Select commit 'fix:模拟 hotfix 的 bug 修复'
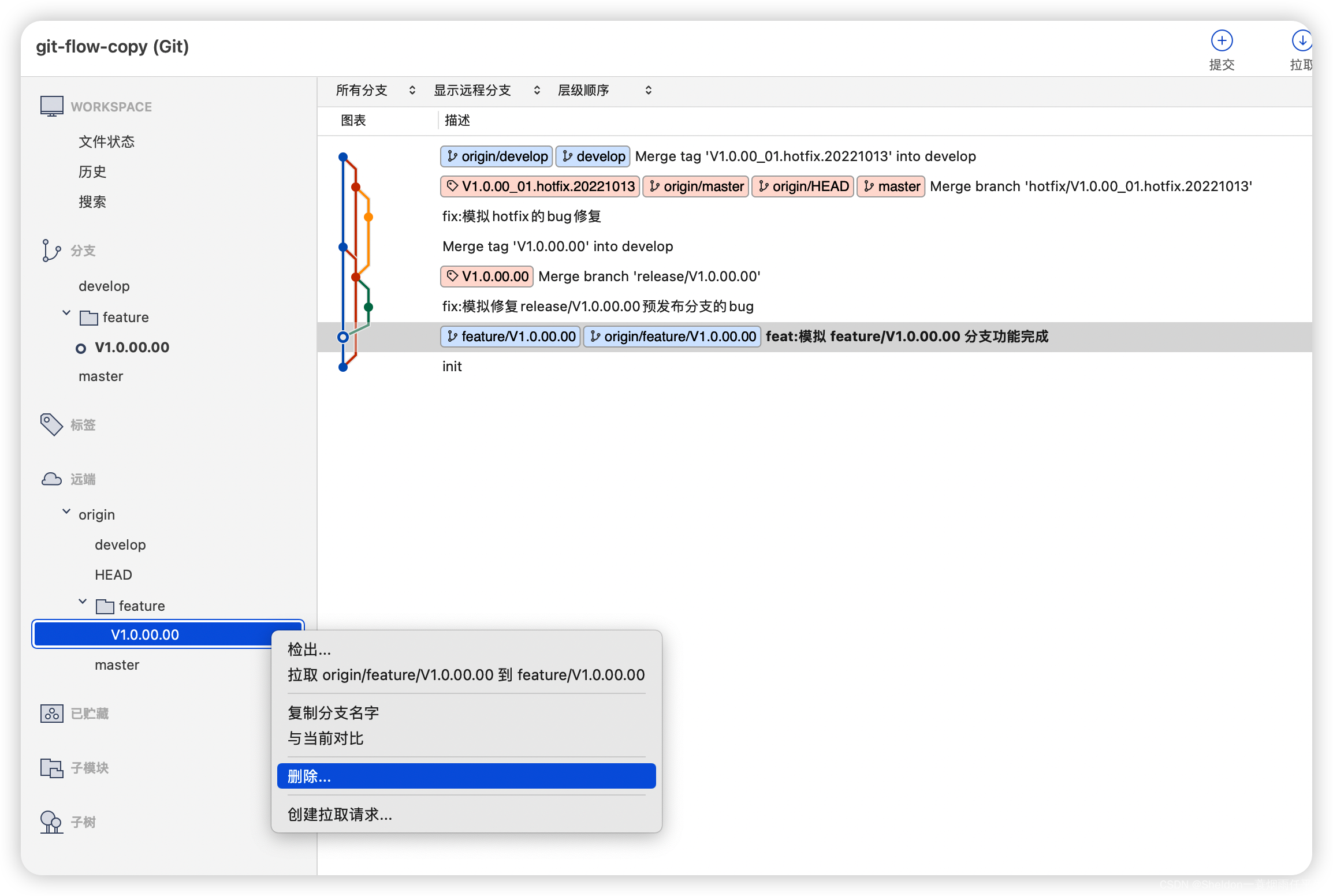 click(522, 216)
